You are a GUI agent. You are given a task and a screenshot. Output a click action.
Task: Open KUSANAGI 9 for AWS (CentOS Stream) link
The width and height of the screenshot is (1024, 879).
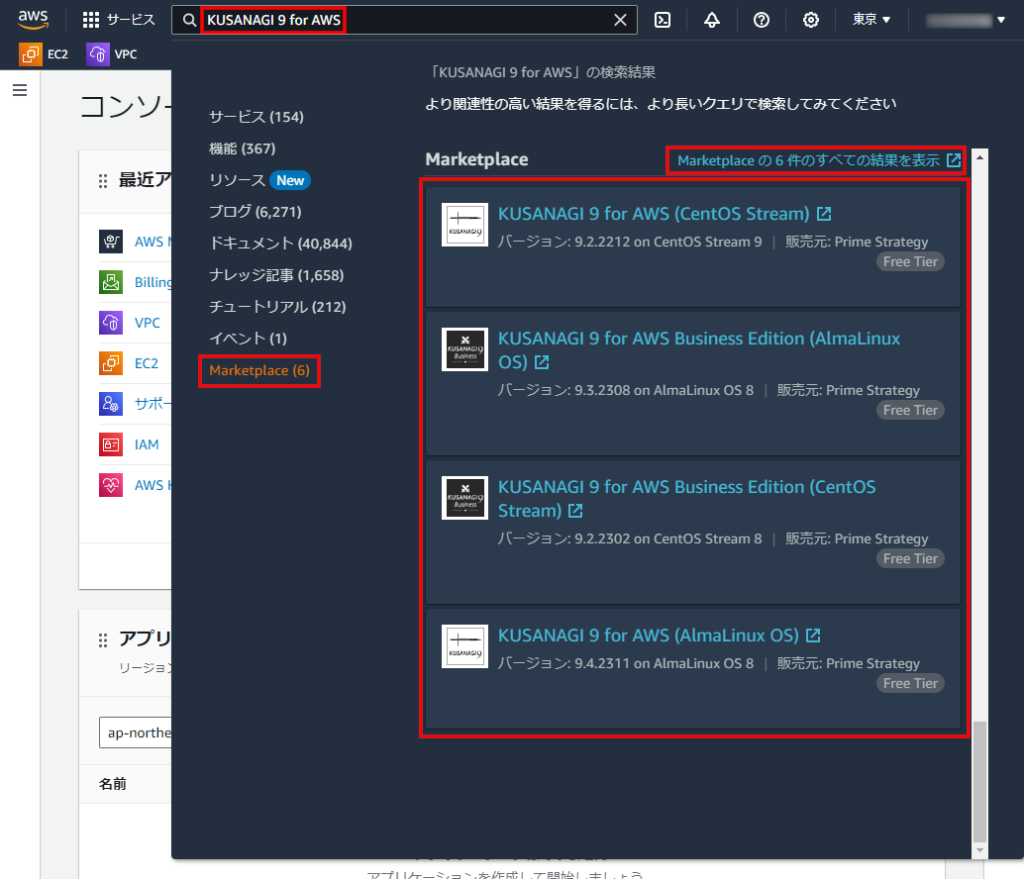click(x=664, y=214)
